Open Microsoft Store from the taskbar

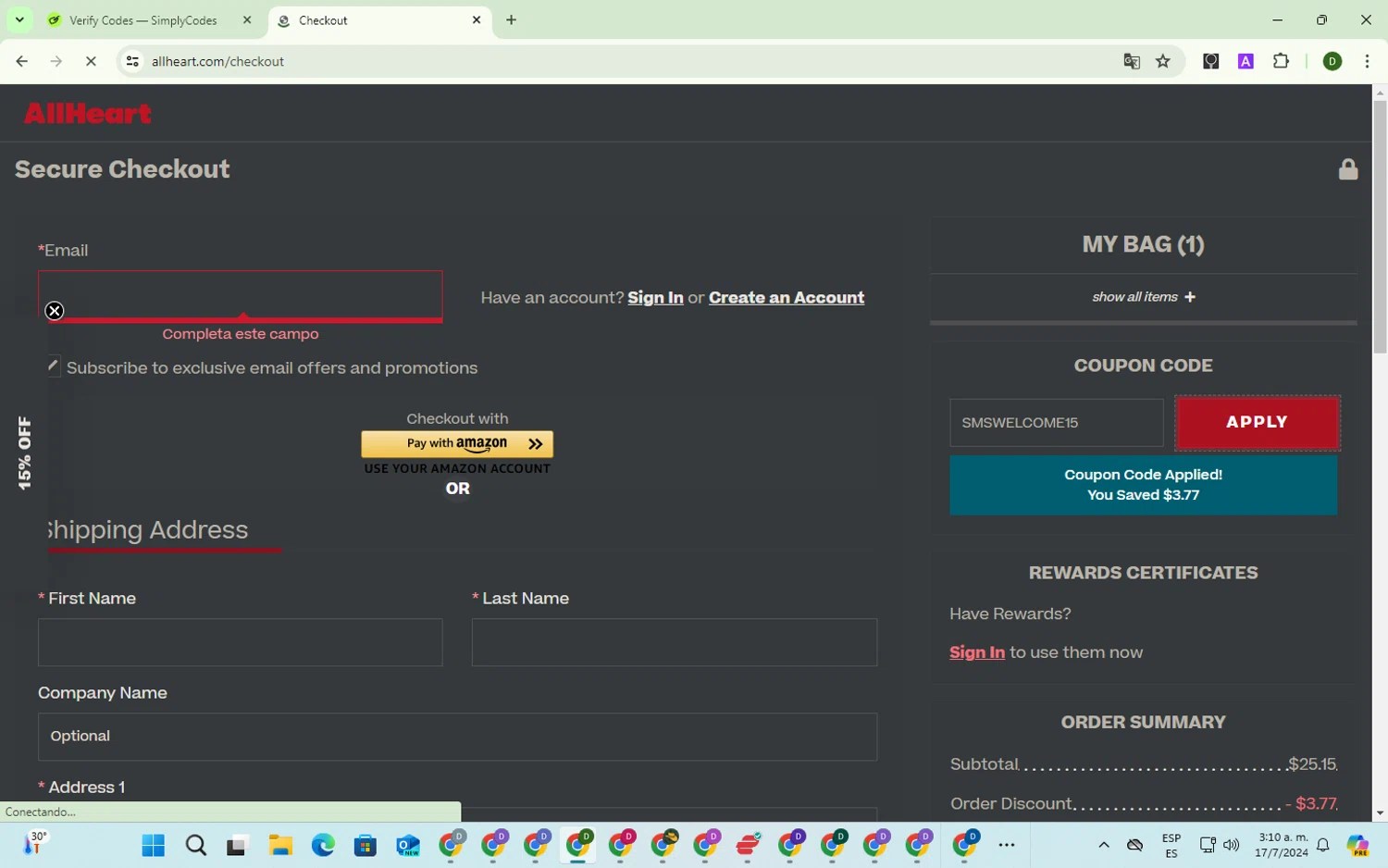pos(366,845)
